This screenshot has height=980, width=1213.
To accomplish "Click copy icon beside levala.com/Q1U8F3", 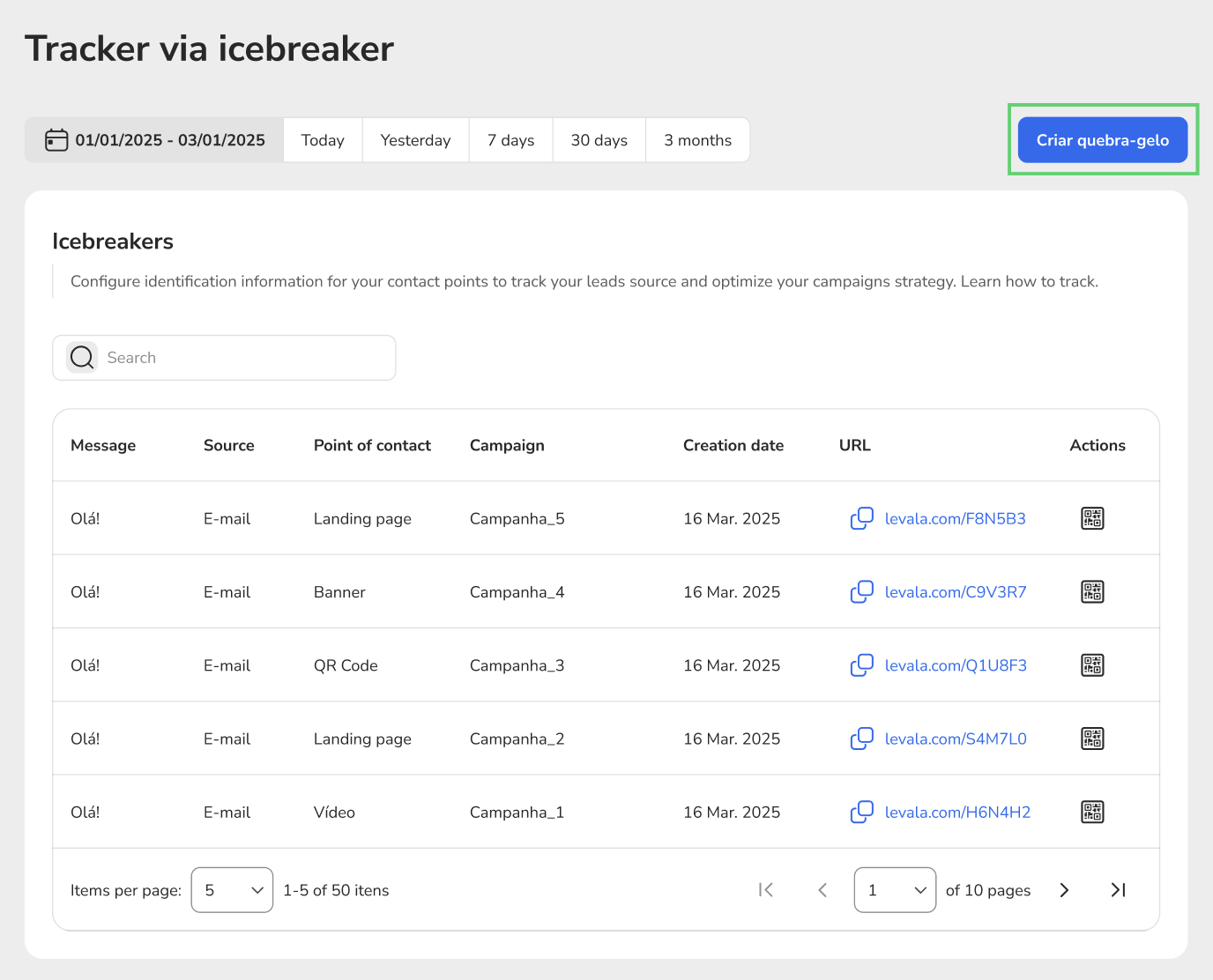I will coord(861,665).
